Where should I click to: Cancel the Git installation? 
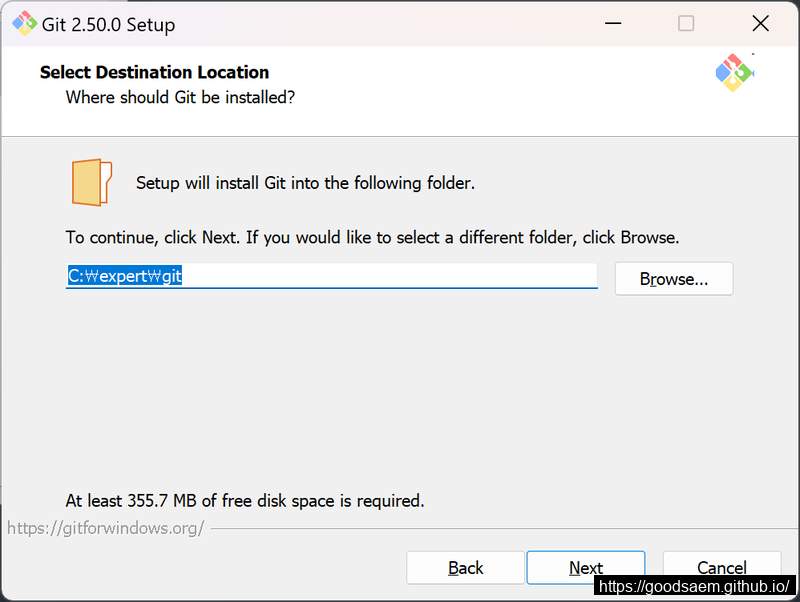click(x=721, y=567)
